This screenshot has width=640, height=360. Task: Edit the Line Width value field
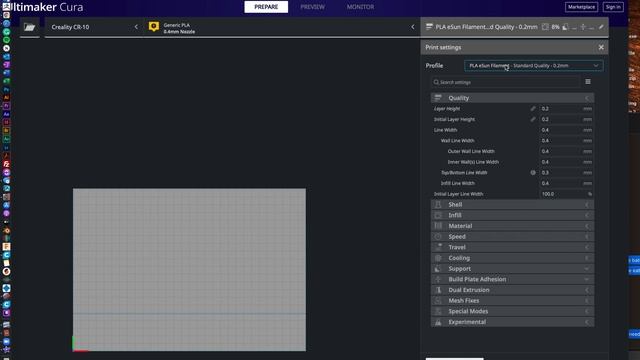566,130
